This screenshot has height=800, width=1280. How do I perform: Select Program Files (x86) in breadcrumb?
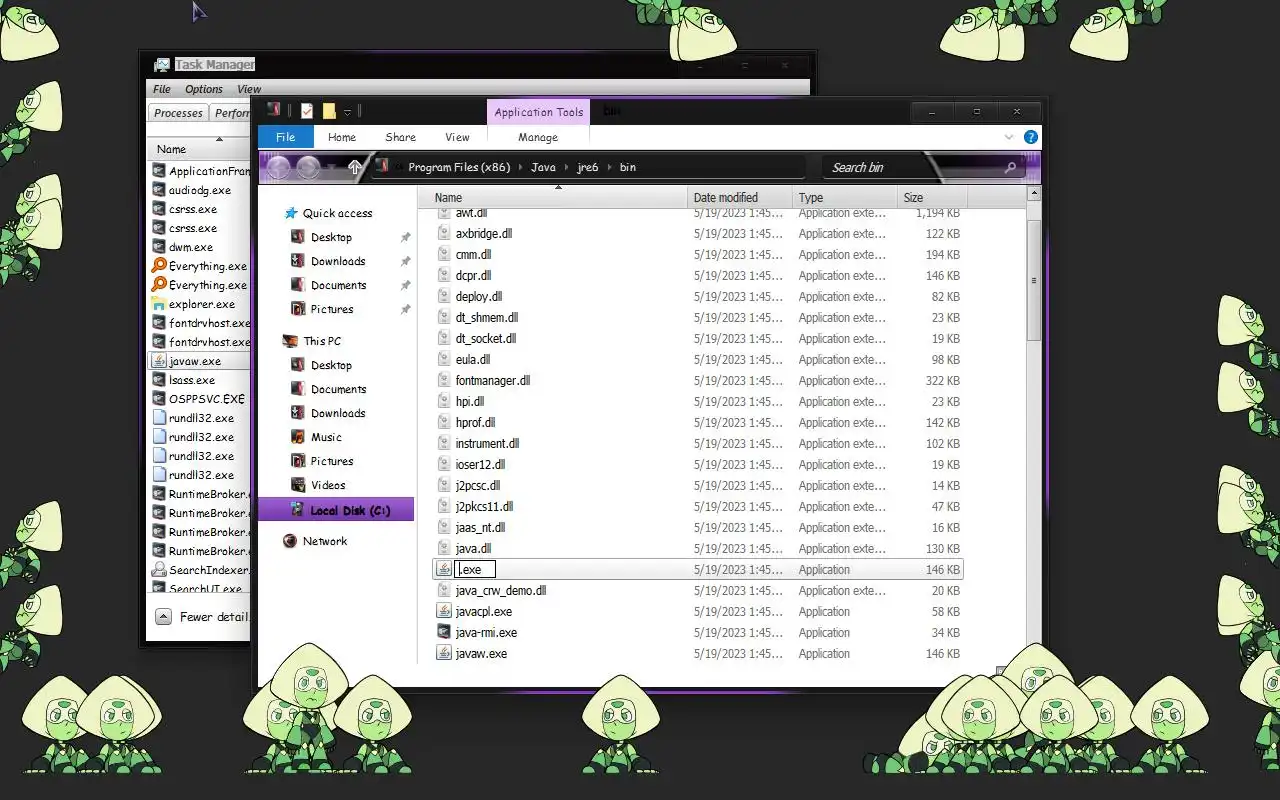tap(459, 167)
